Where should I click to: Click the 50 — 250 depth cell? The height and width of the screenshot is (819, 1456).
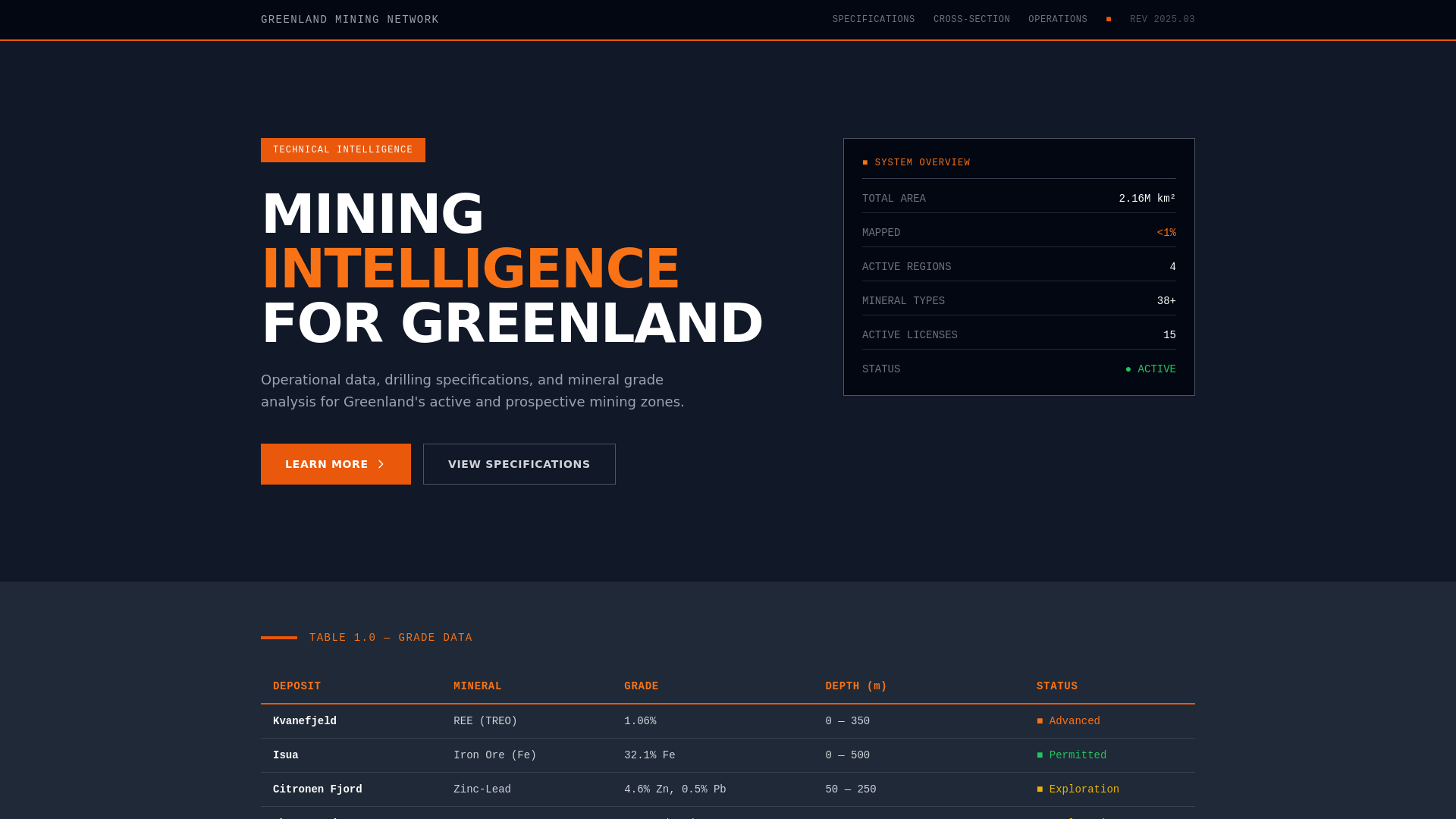click(x=851, y=789)
